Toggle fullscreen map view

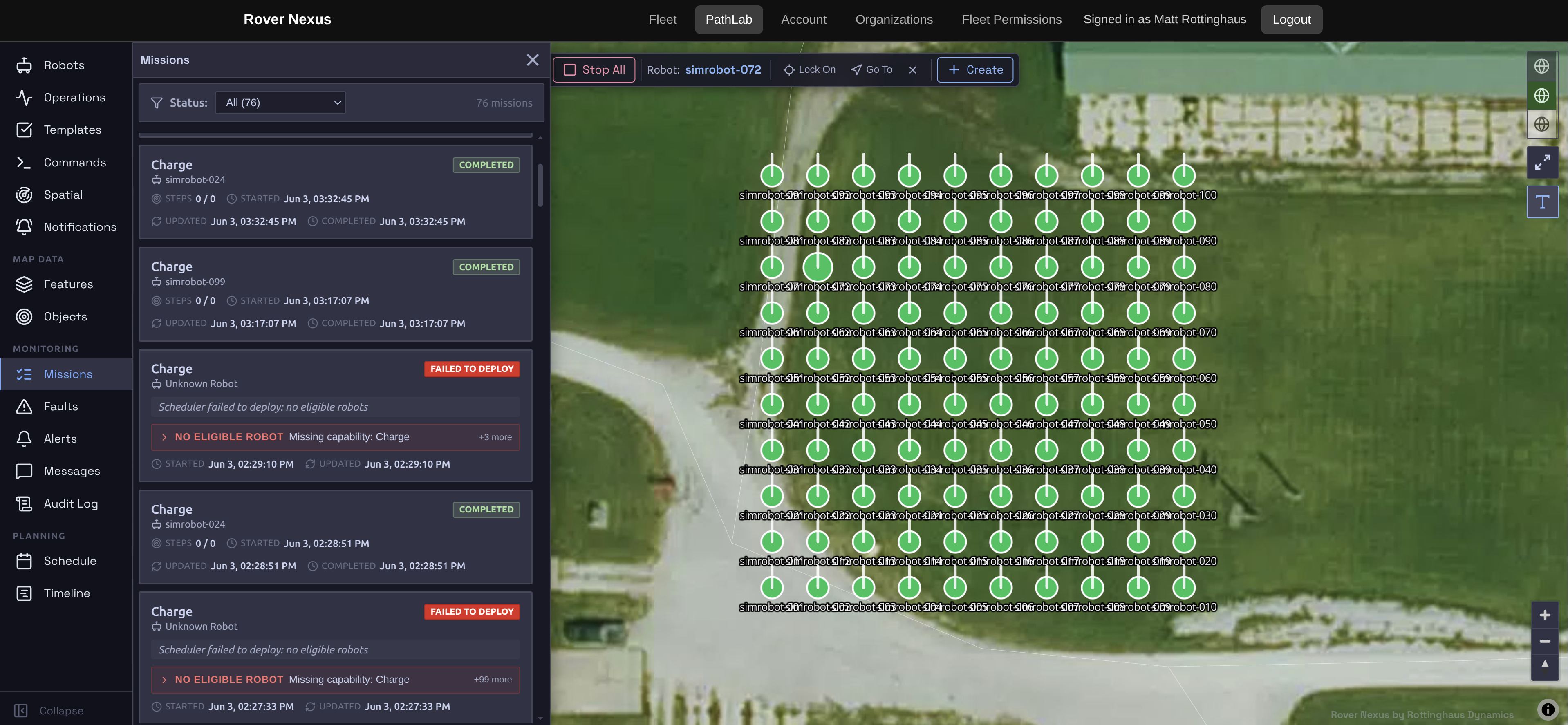pos(1542,163)
